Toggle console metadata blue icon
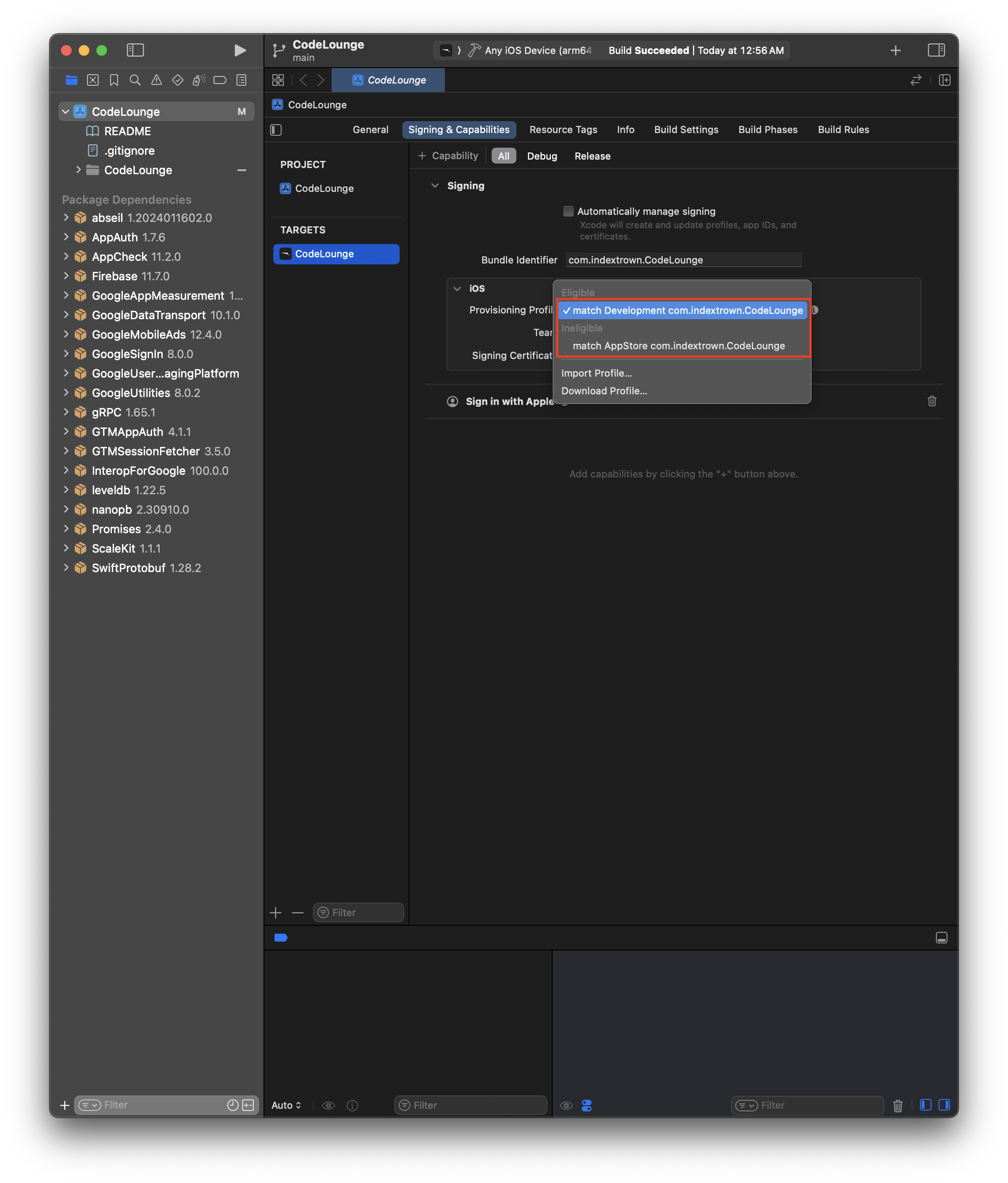1008x1183 pixels. tap(586, 1105)
